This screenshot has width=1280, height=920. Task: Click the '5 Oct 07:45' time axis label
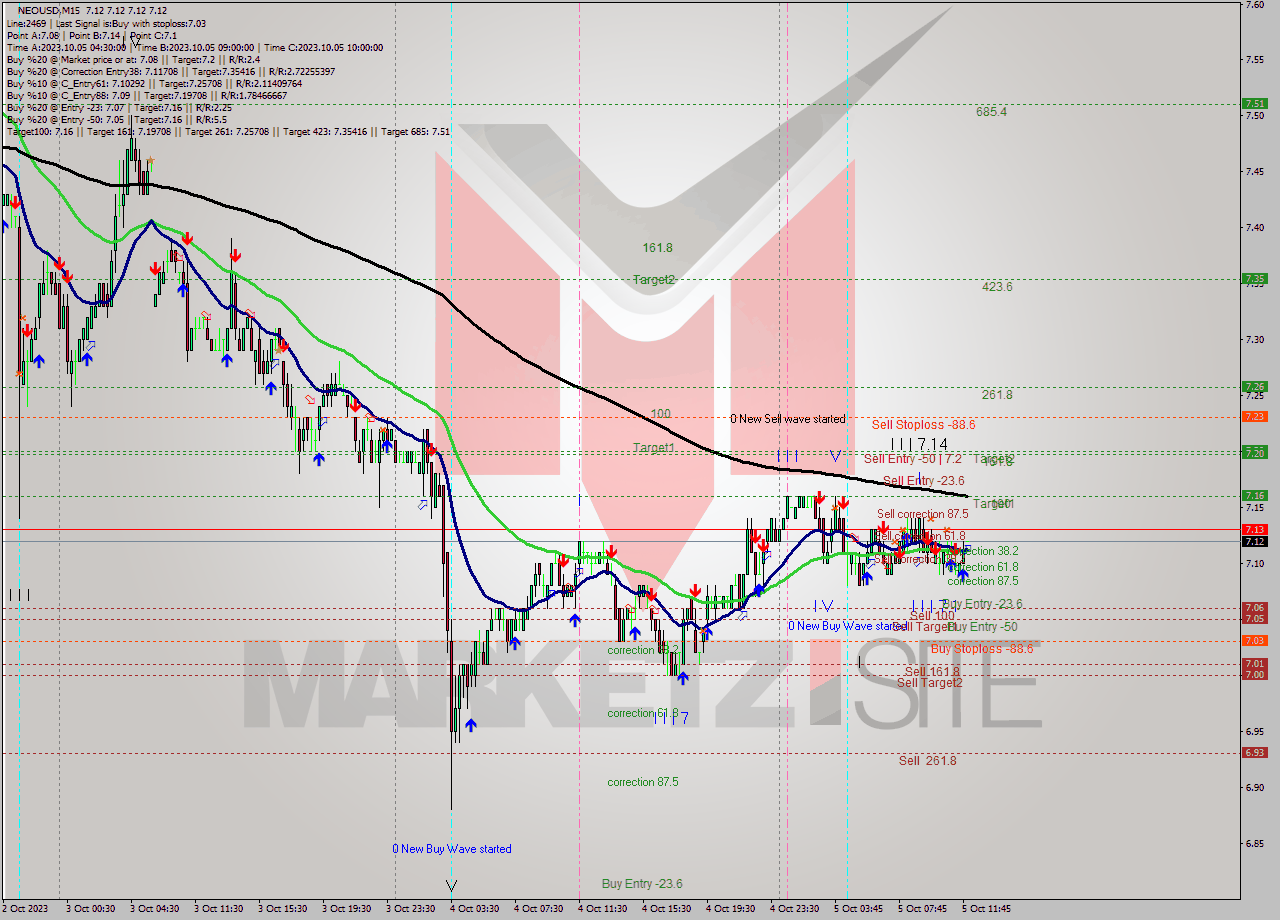922,909
